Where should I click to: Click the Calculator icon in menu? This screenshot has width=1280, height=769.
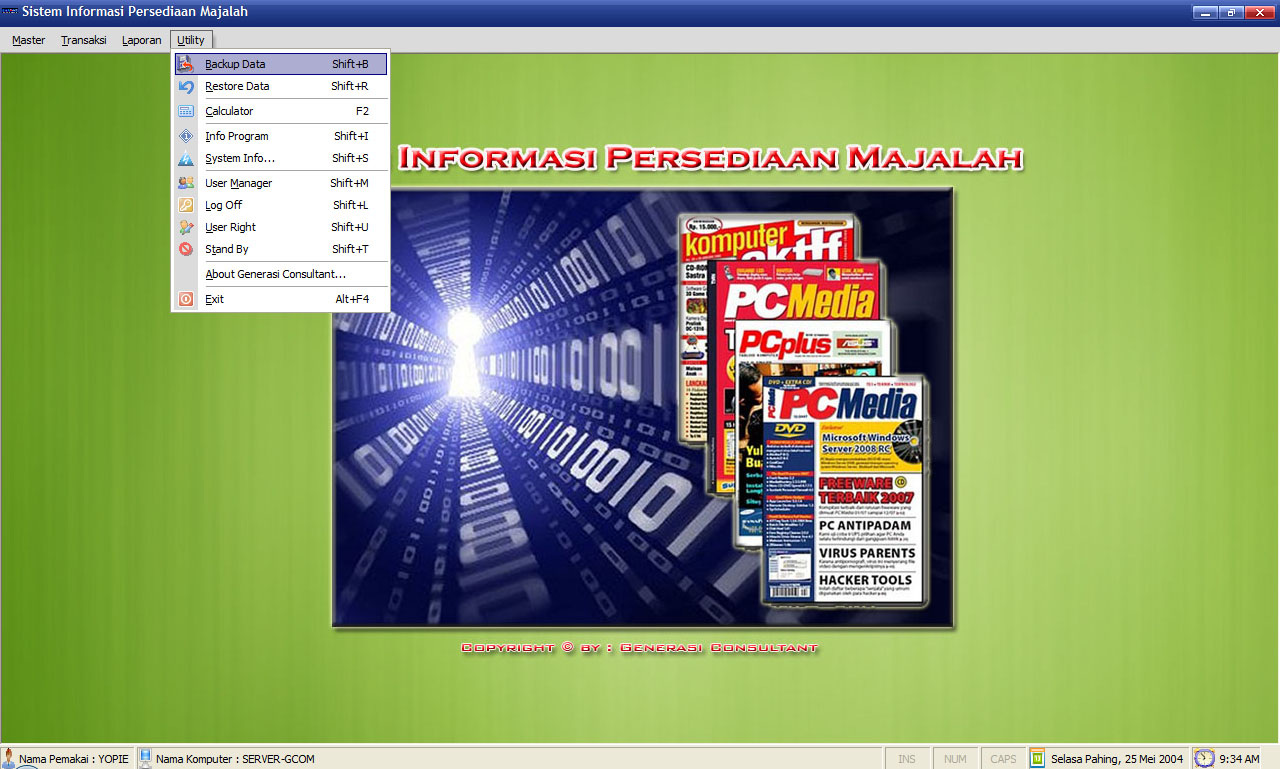point(186,111)
